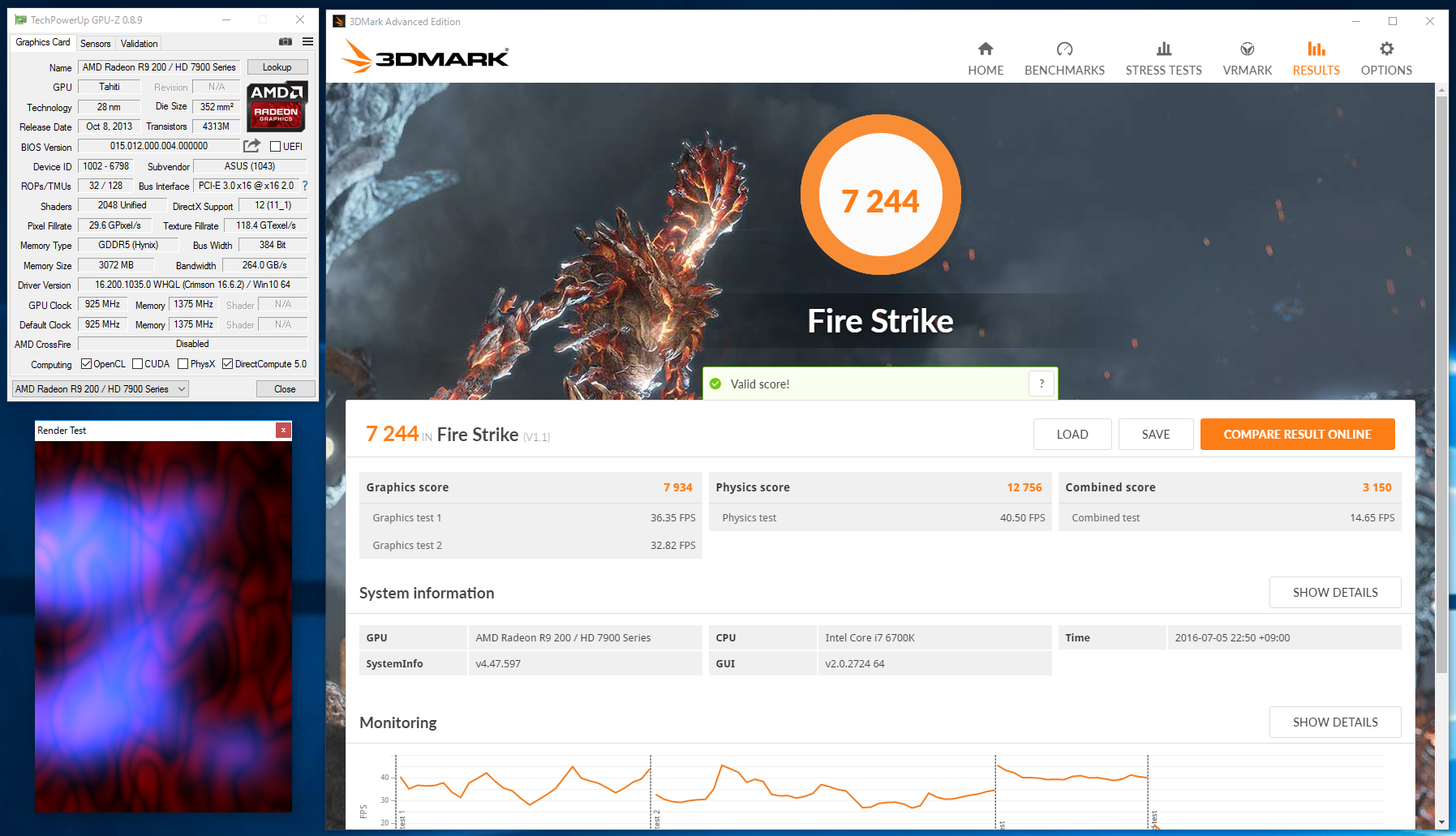Click the Time value 2016-07-05 22:50

pyautogui.click(x=1284, y=637)
